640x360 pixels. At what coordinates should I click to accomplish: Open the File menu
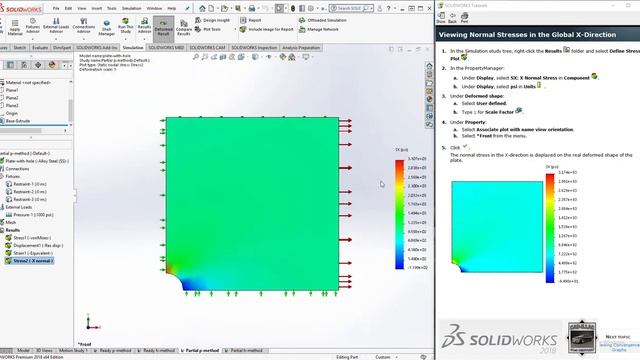point(56,8)
